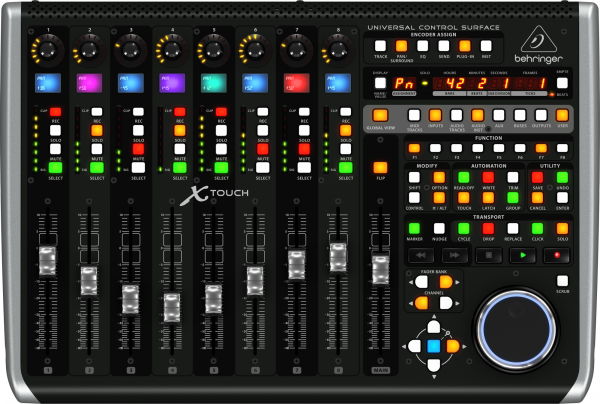
Task: Click the large jog wheel
Action: click(515, 329)
